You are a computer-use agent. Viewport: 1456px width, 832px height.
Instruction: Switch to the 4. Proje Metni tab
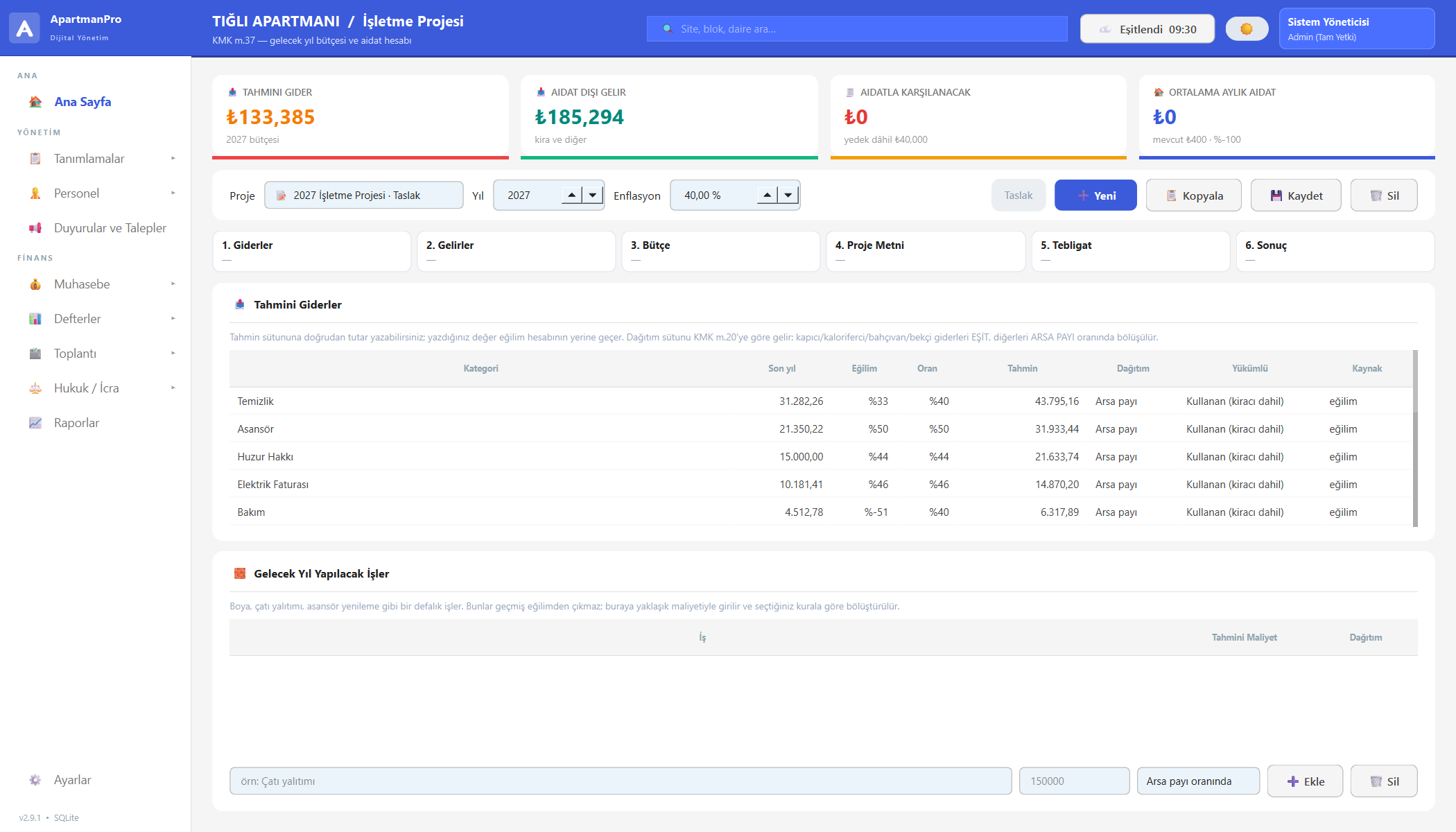pos(926,251)
